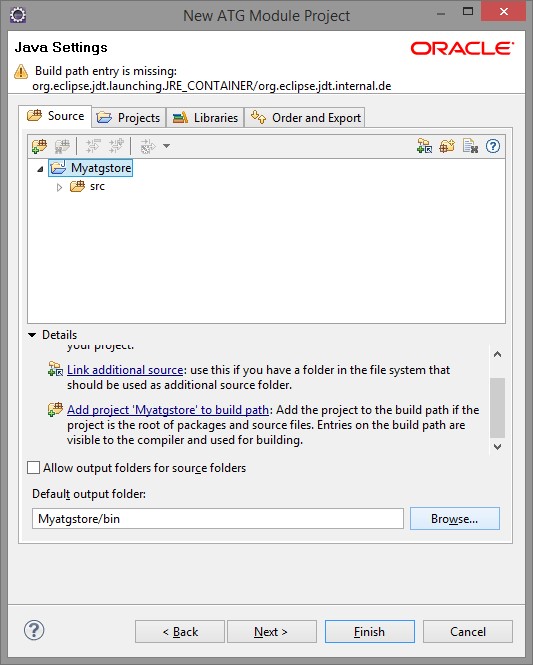The height and width of the screenshot is (665, 533).
Task: Click the grayed Remove source folder icon
Action: (x=62, y=146)
